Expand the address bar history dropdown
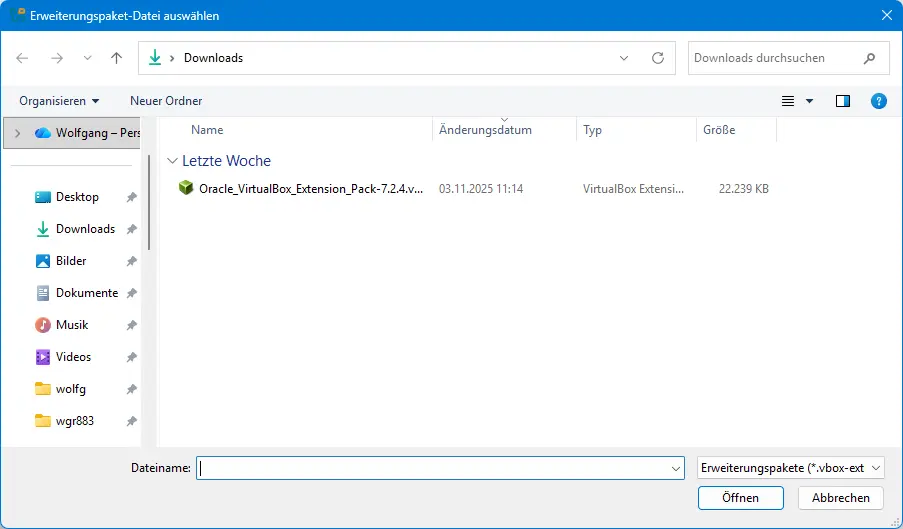Screen dimensions: 903x529 point(624,58)
